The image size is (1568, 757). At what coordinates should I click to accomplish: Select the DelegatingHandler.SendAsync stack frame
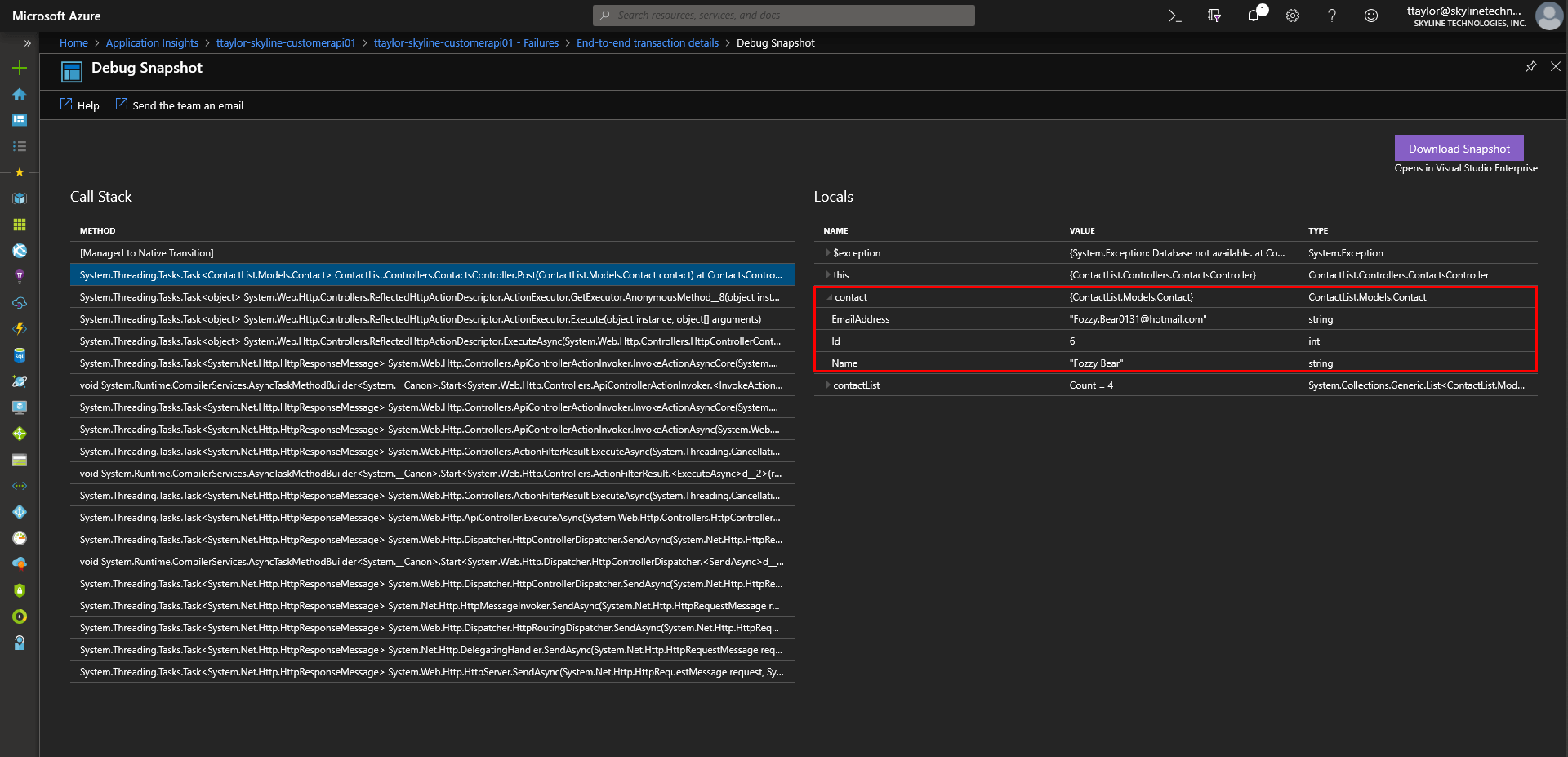(x=432, y=650)
